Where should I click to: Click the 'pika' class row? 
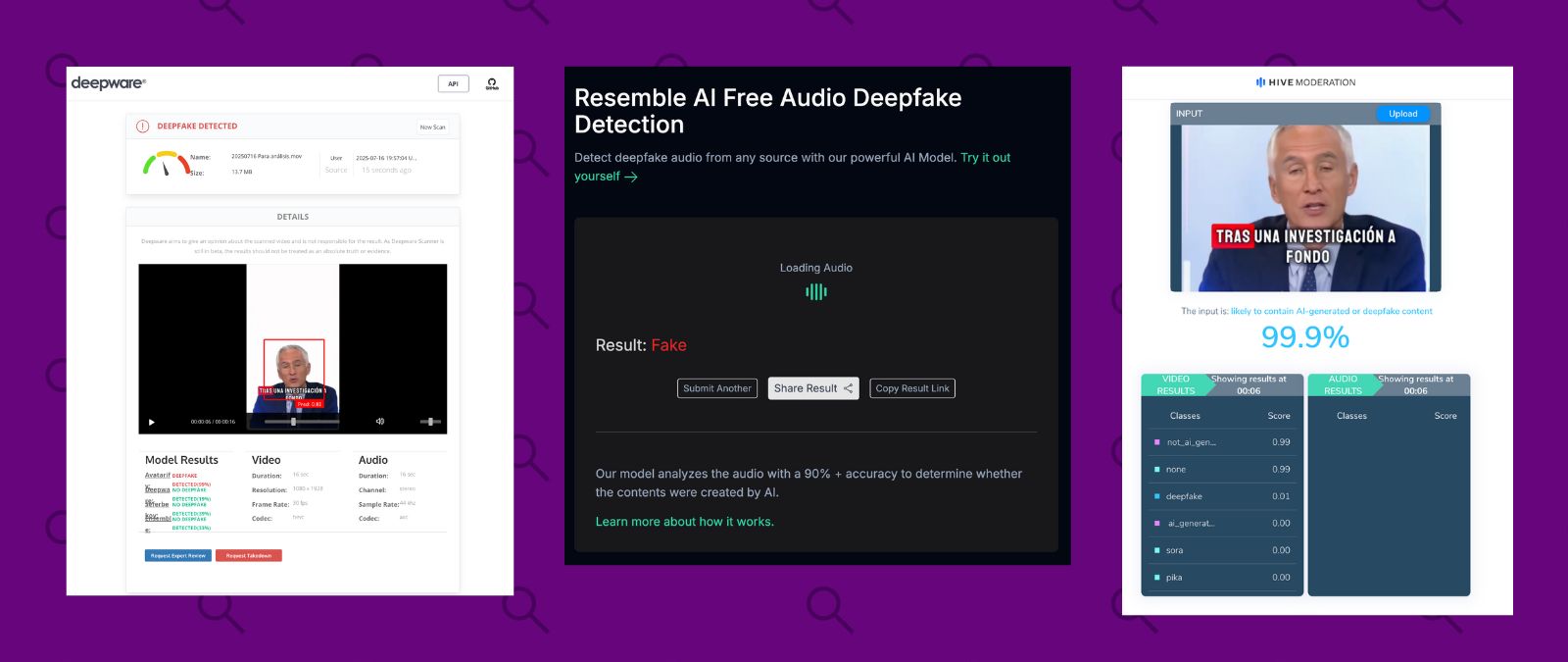click(x=1223, y=578)
